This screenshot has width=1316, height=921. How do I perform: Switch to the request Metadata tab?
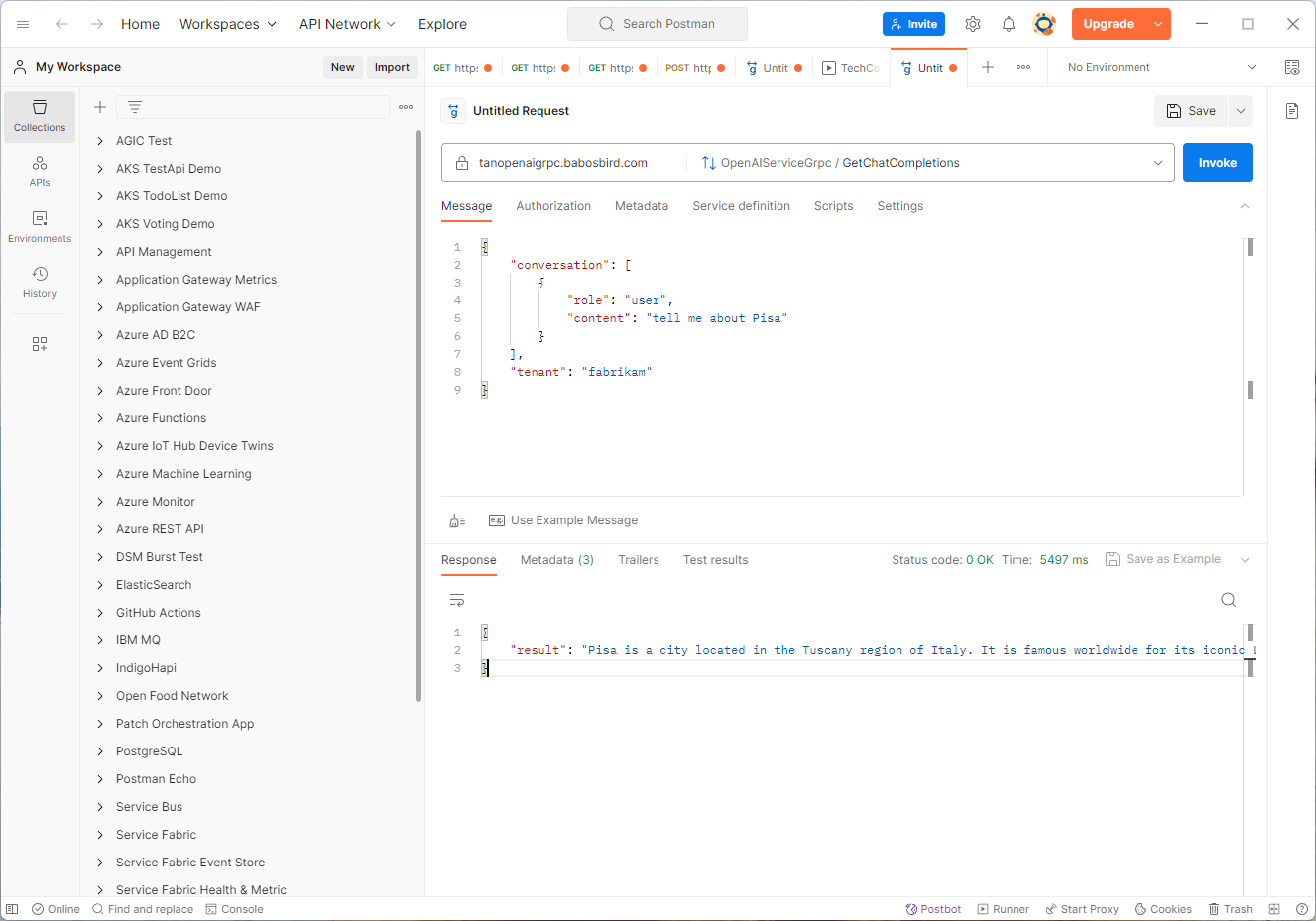coord(642,206)
